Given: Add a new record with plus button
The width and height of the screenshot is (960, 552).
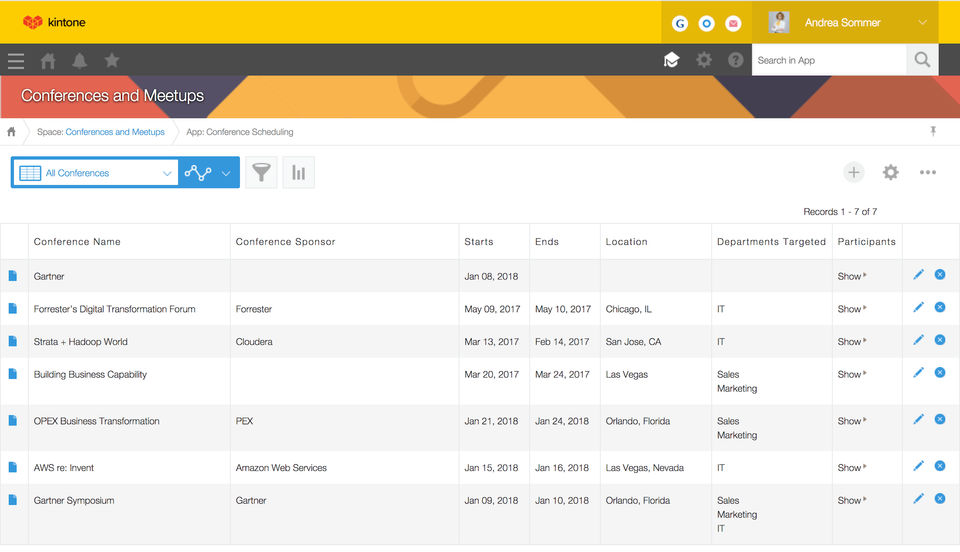Looking at the screenshot, I should point(853,173).
